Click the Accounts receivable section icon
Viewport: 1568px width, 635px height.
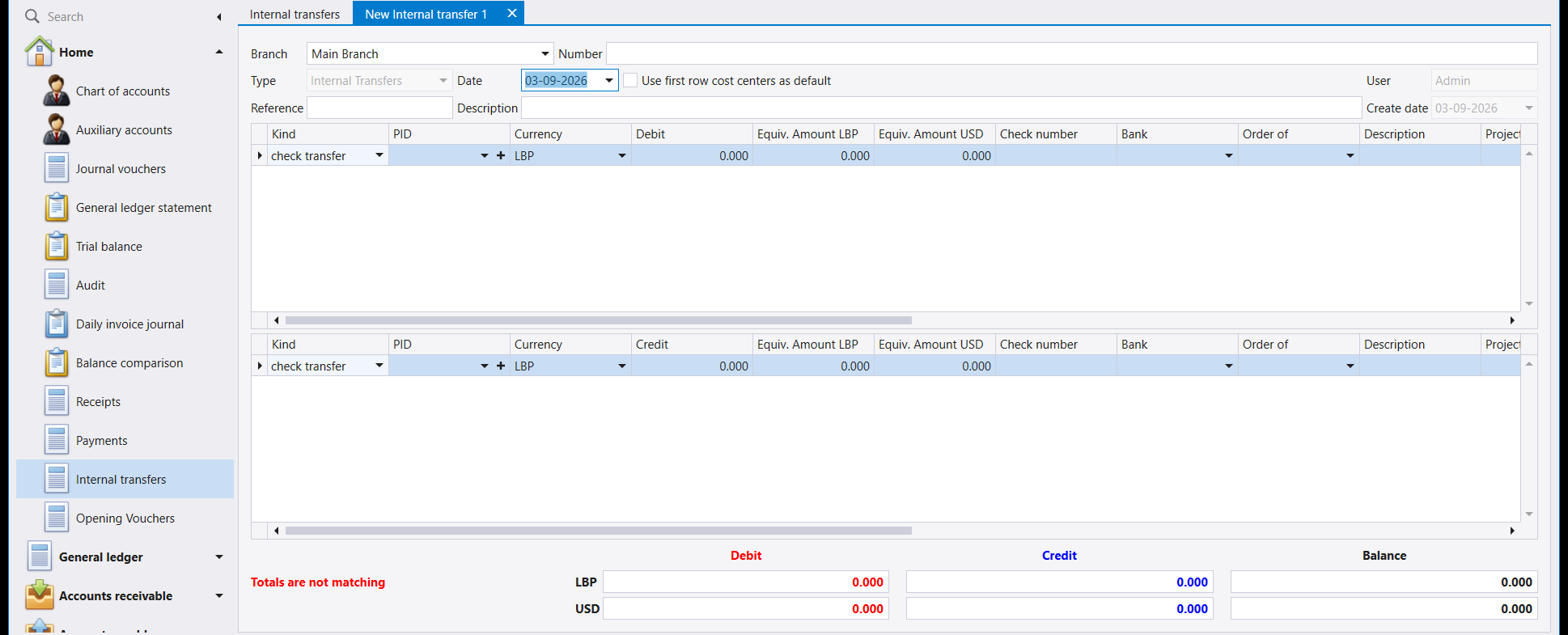[40, 595]
